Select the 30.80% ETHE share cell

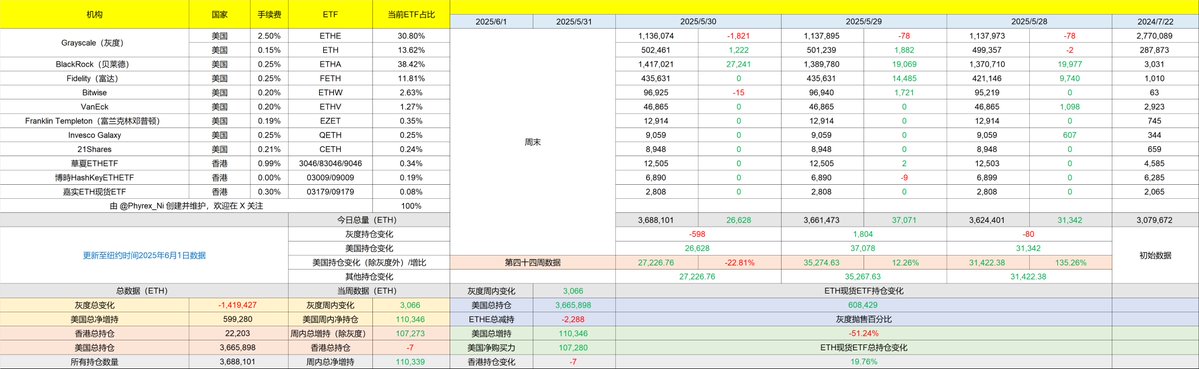pos(411,36)
